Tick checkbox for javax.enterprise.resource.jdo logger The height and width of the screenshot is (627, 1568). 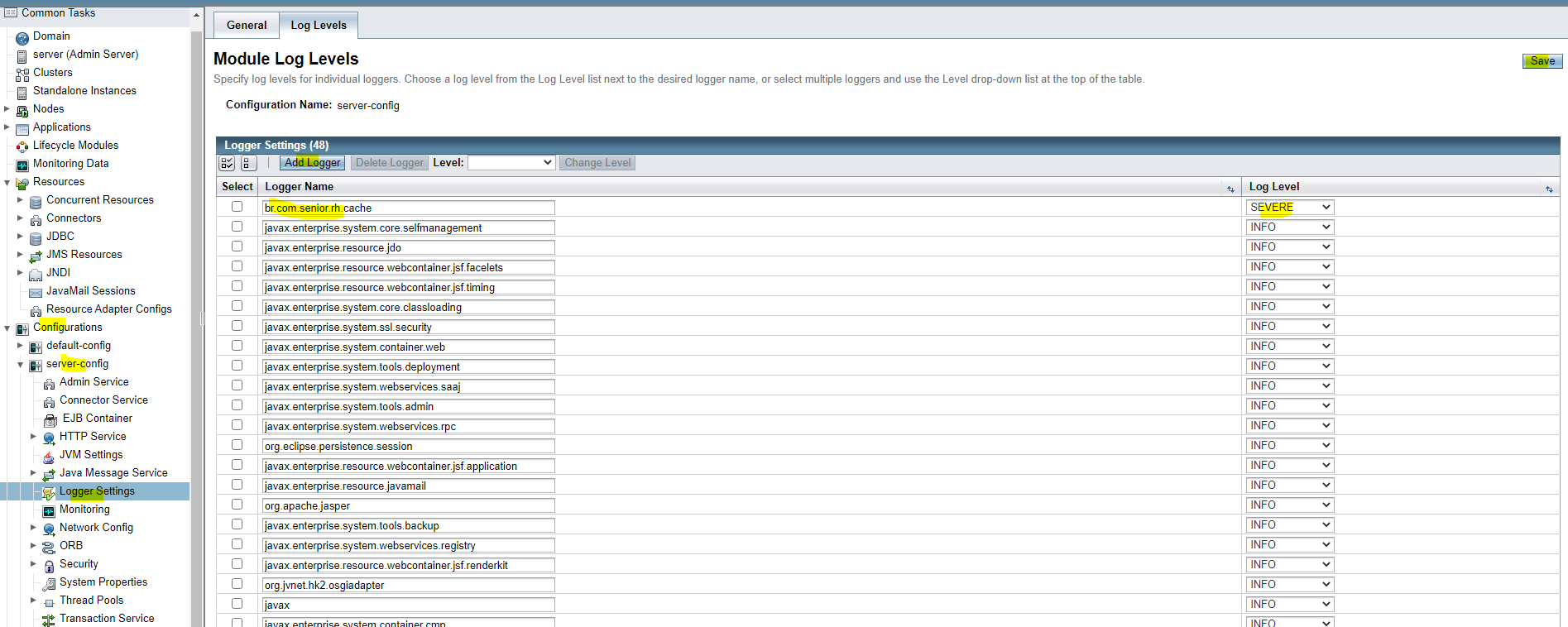tap(237, 246)
